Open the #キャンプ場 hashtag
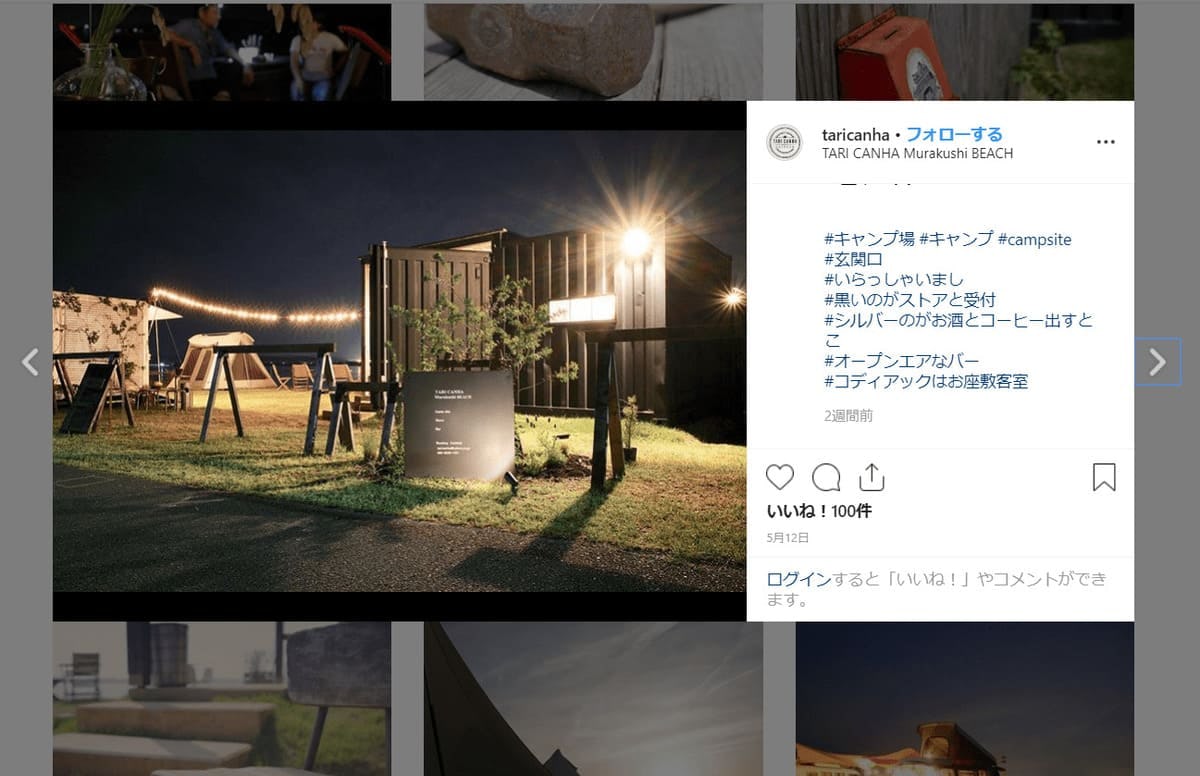Viewport: 1200px width, 776px height. [869, 239]
